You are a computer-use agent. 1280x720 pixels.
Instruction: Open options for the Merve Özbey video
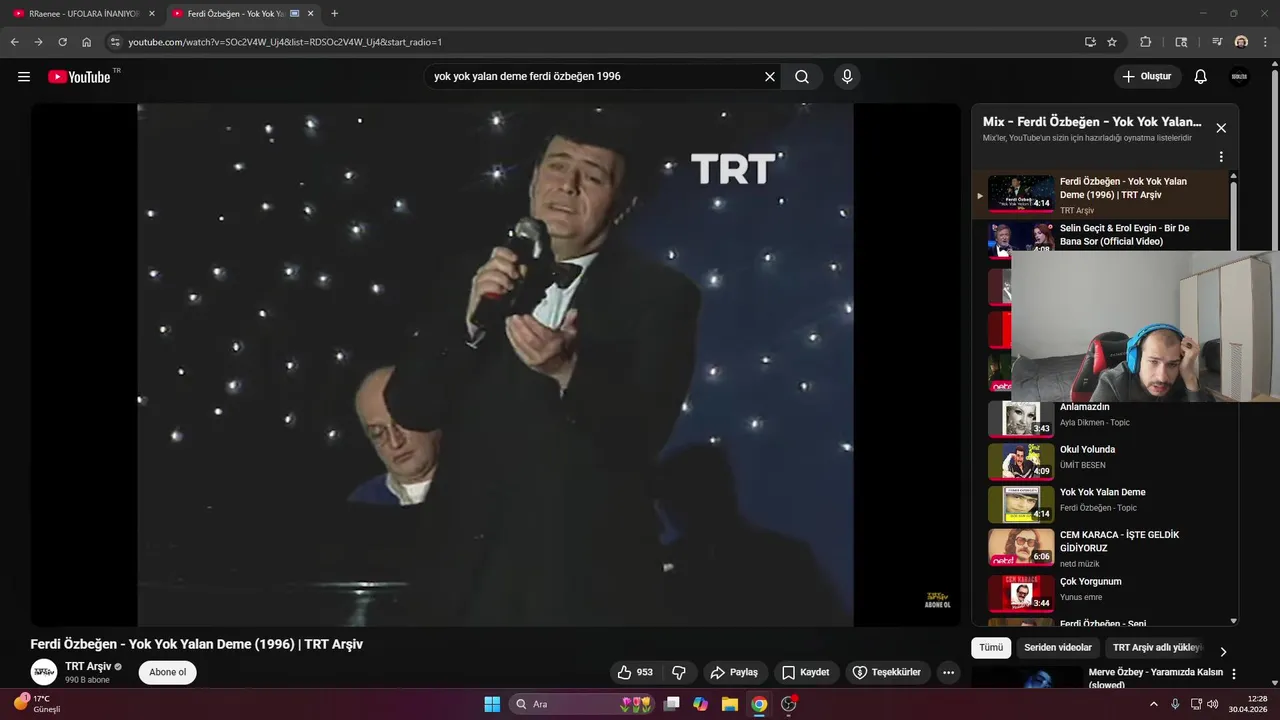pos(1234,674)
